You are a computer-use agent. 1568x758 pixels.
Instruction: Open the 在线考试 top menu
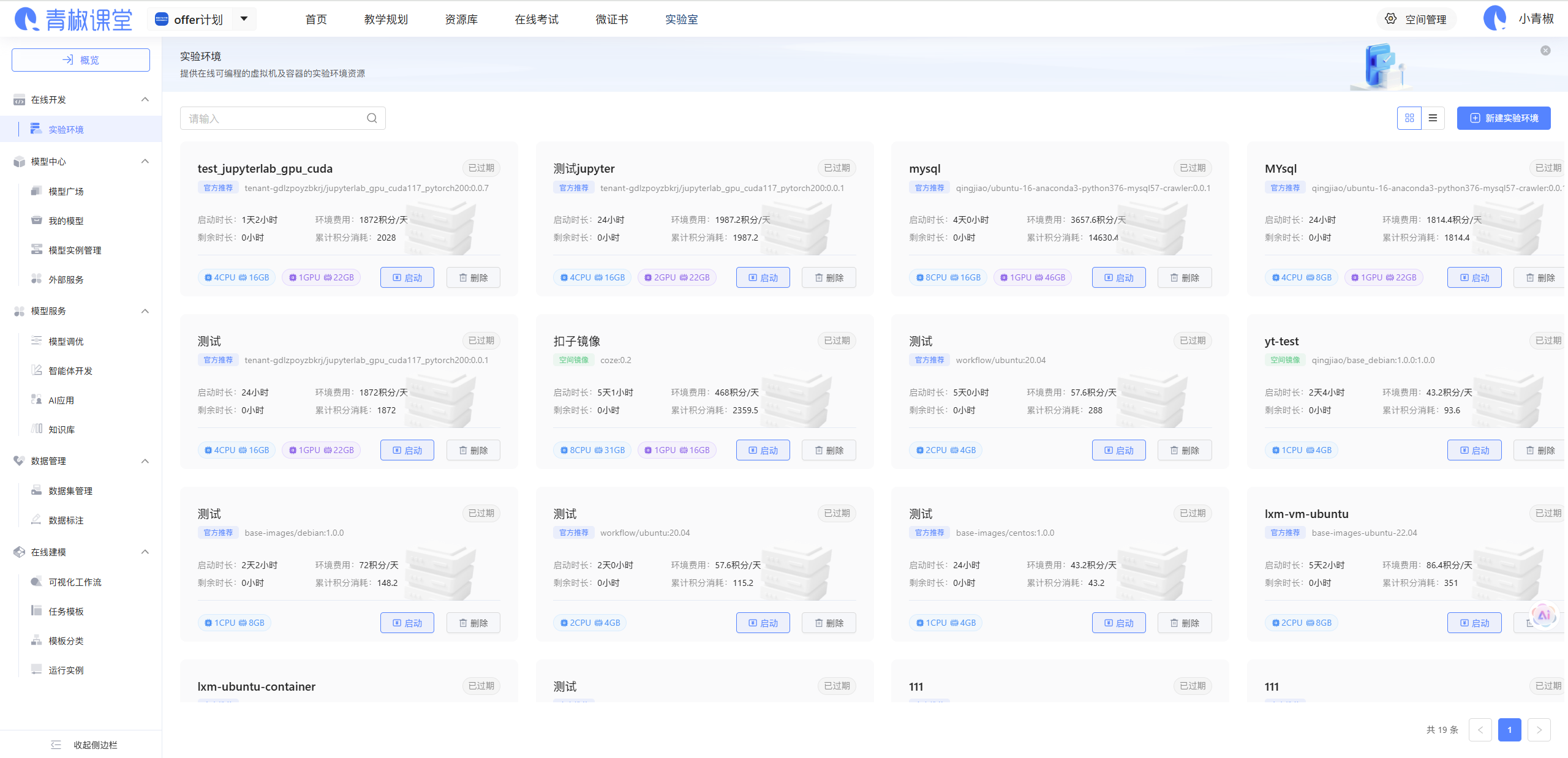click(536, 20)
